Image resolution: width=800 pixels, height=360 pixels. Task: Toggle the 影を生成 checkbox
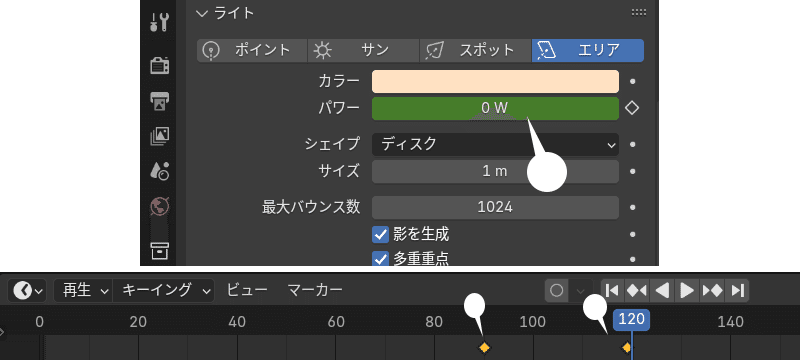[x=380, y=235]
